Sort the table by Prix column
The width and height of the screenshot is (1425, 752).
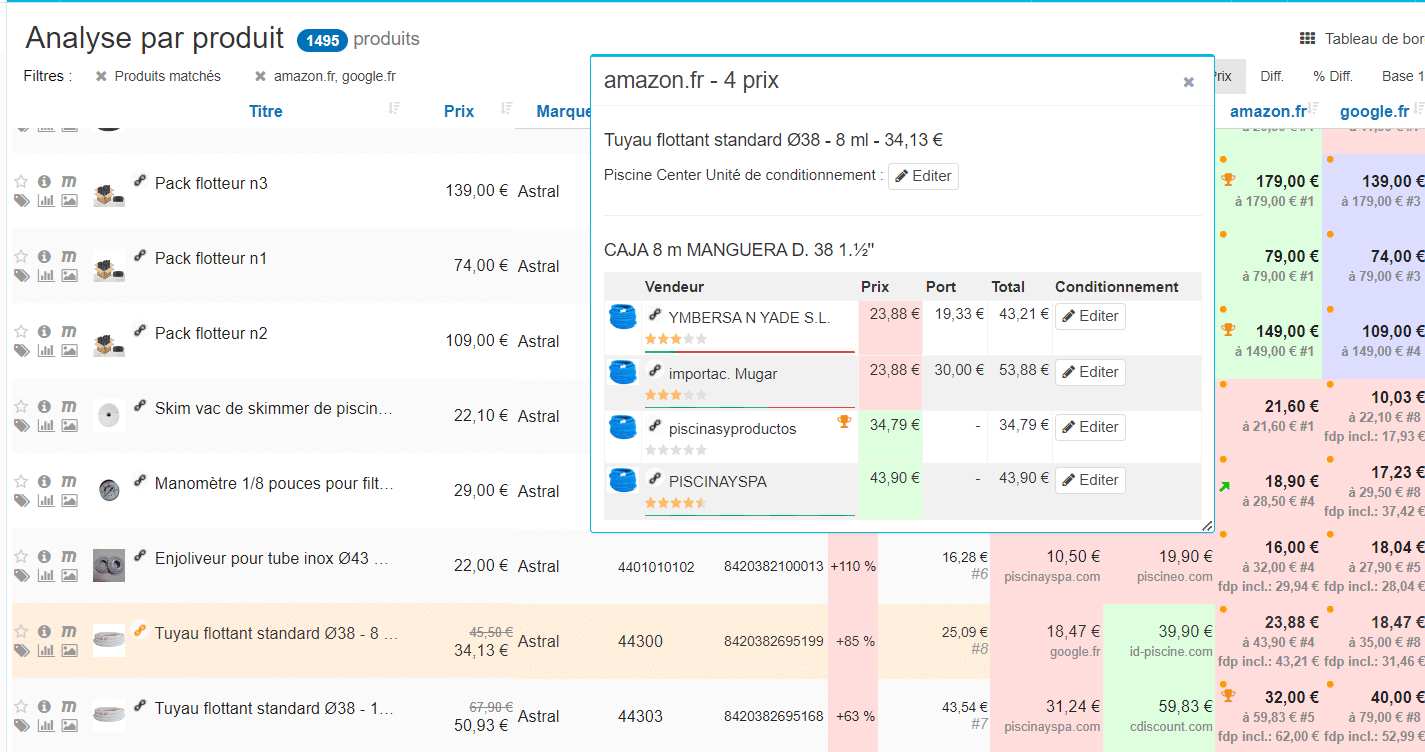pyautogui.click(x=459, y=111)
